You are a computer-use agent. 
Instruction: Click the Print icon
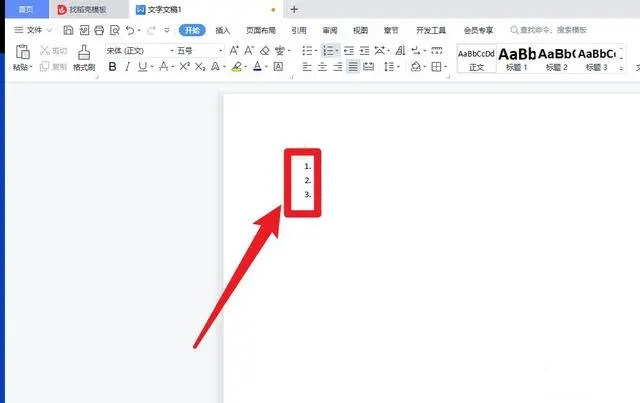[99, 30]
